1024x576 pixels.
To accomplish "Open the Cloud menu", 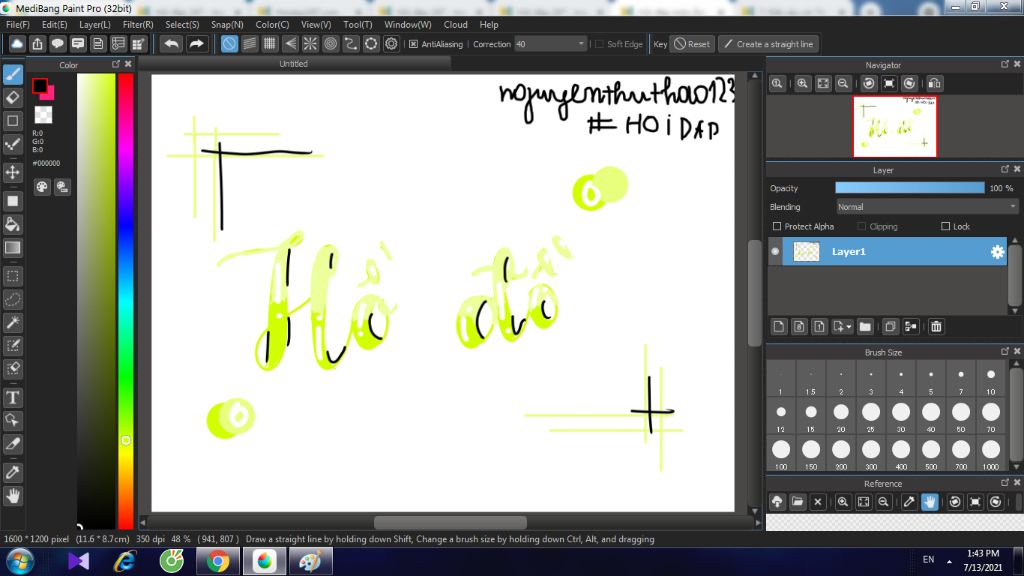I will (455, 24).
